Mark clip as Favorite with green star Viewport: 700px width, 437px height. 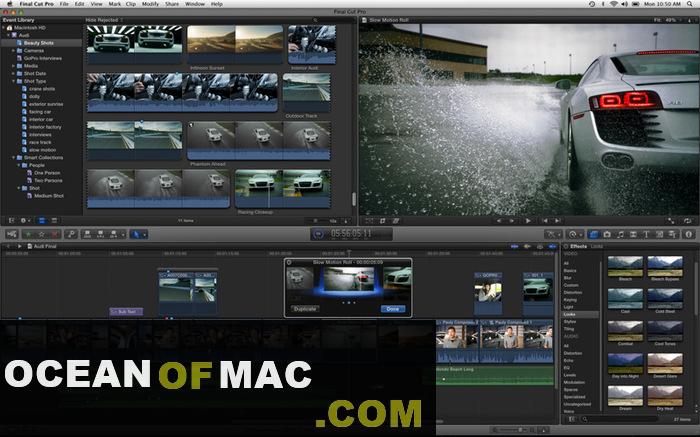(x=29, y=234)
